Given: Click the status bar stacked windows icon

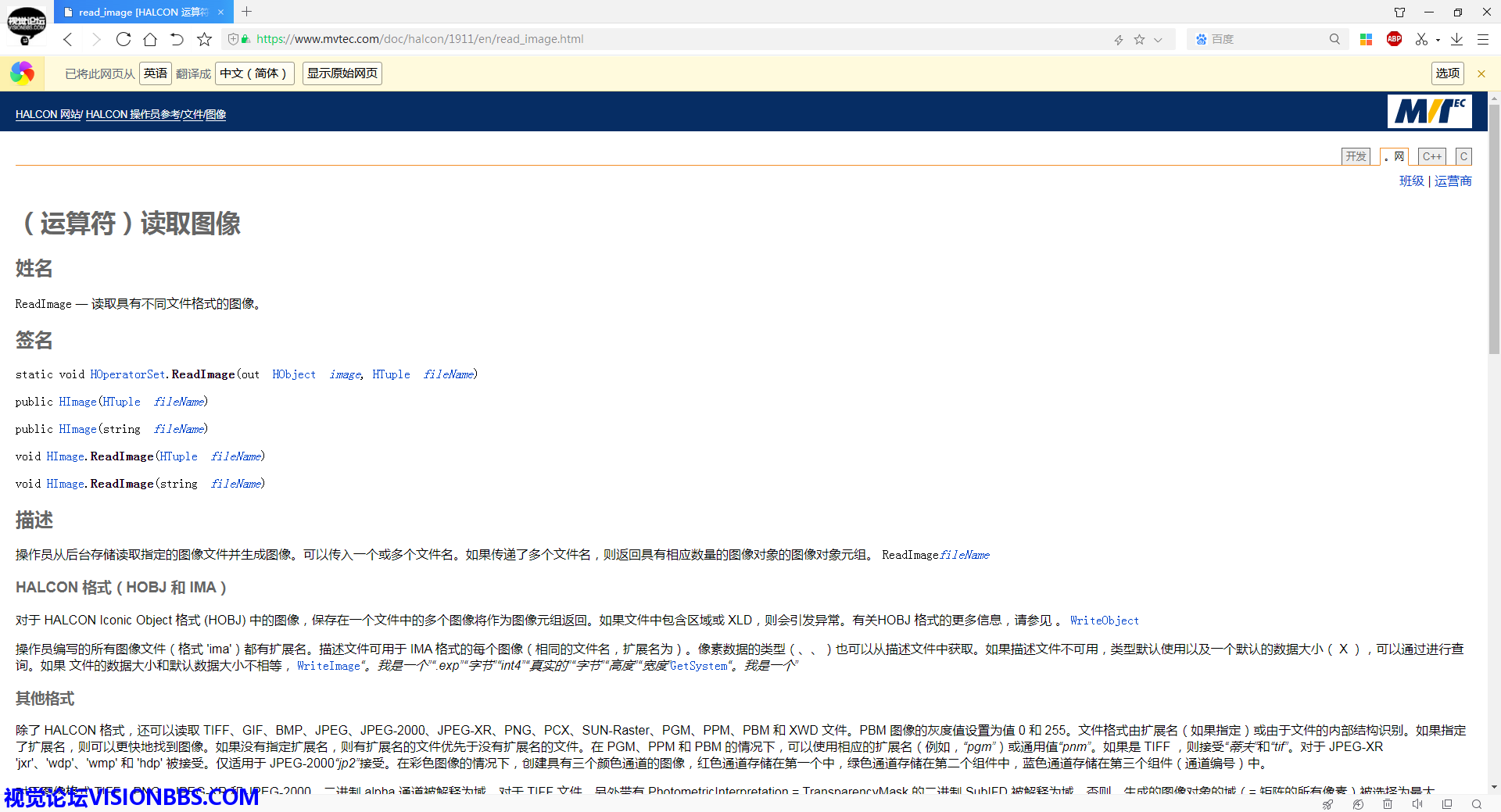Looking at the screenshot, I should 1447,803.
